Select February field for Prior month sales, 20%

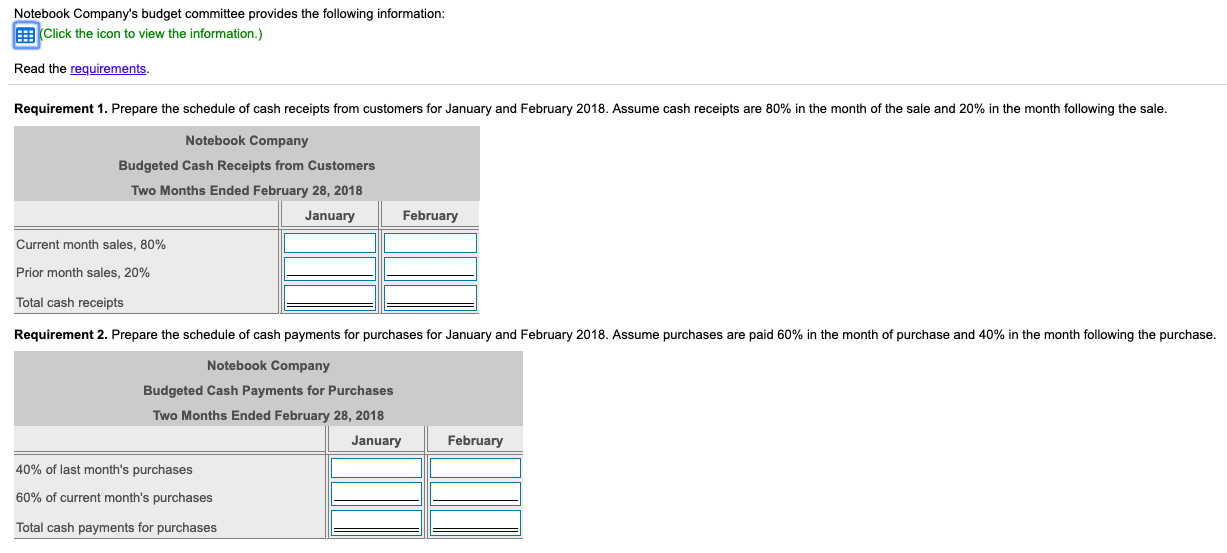click(x=431, y=269)
